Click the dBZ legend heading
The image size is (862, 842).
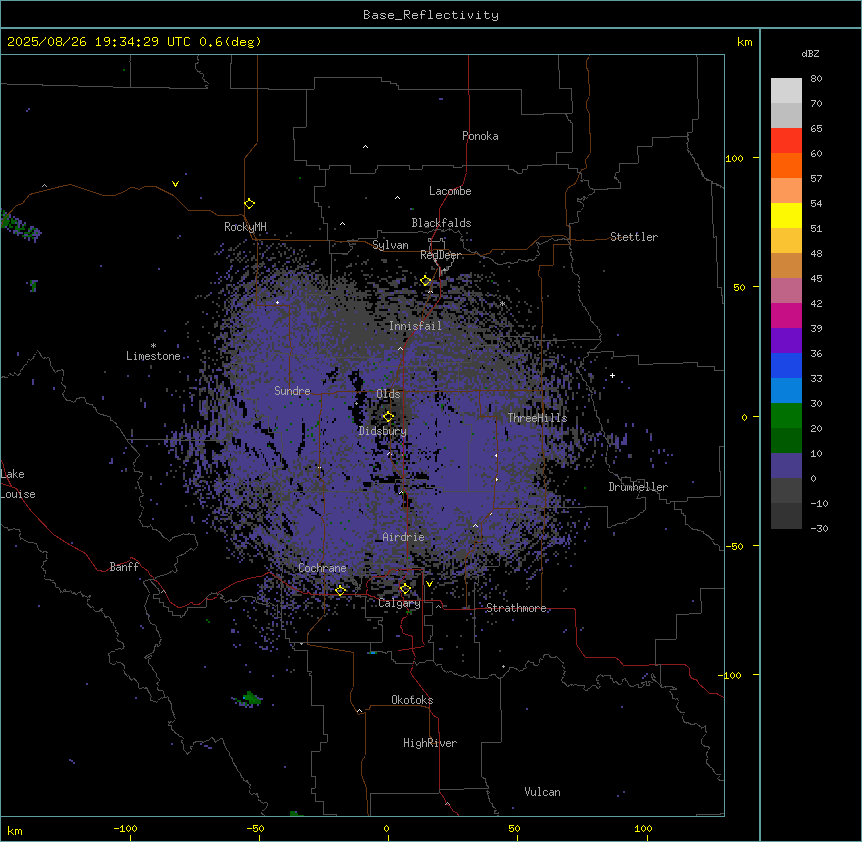[x=810, y=53]
